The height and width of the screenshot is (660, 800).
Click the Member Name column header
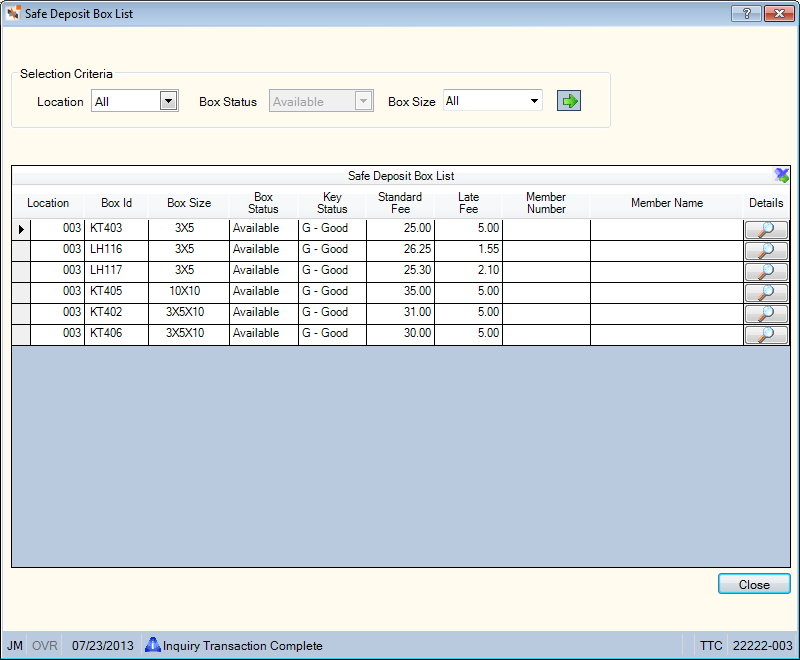click(666, 203)
